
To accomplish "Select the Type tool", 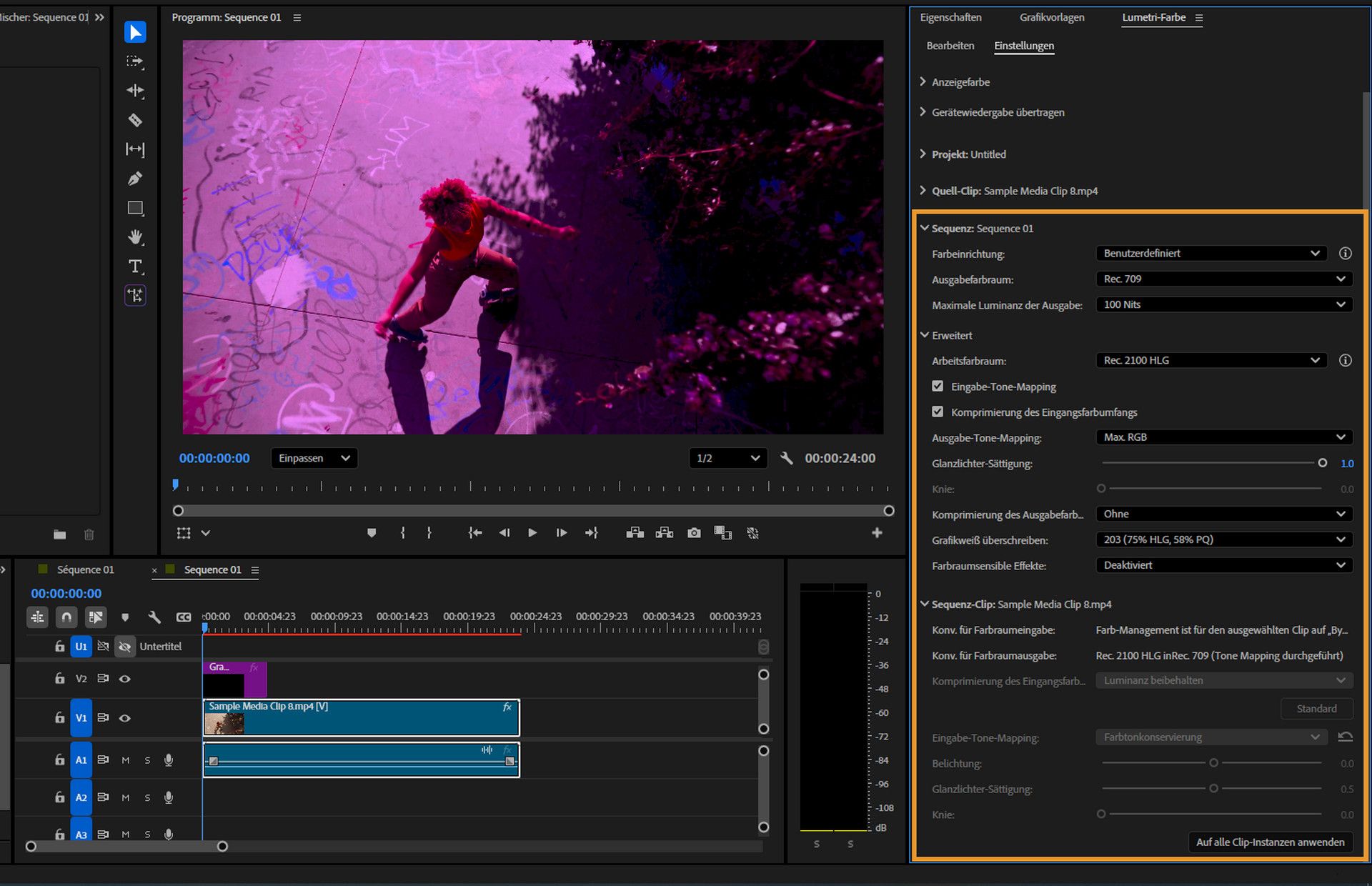I will [134, 266].
